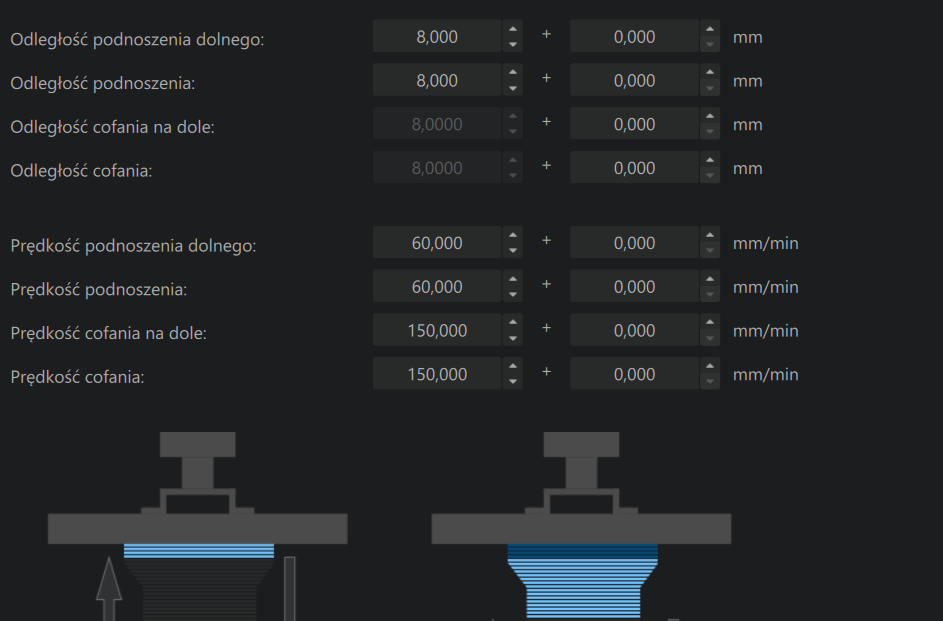Decrease Odległość podnoszenia dolnego base value
The image size is (943, 621).
coord(512,44)
